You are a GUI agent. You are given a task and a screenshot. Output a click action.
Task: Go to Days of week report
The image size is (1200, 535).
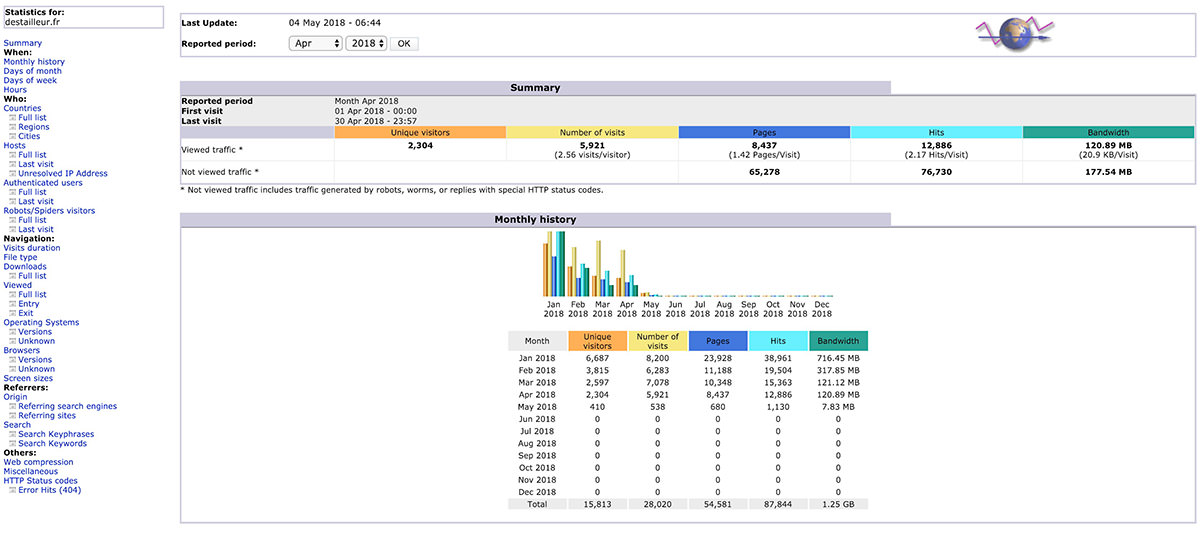[30, 81]
